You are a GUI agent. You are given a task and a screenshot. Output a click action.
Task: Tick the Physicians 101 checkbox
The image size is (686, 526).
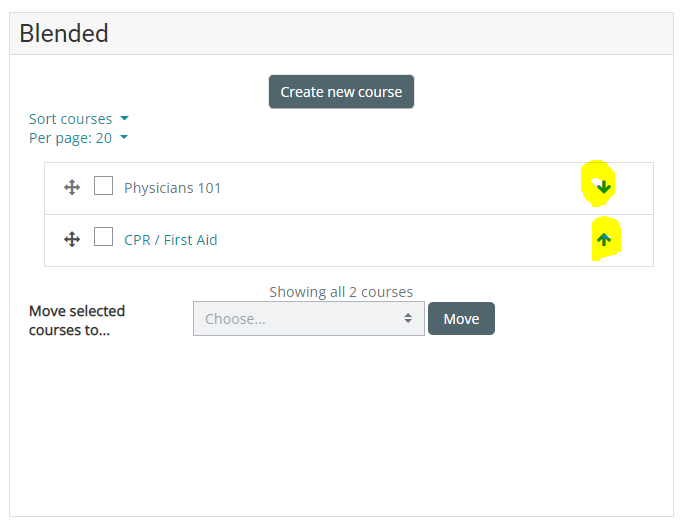pos(103,186)
